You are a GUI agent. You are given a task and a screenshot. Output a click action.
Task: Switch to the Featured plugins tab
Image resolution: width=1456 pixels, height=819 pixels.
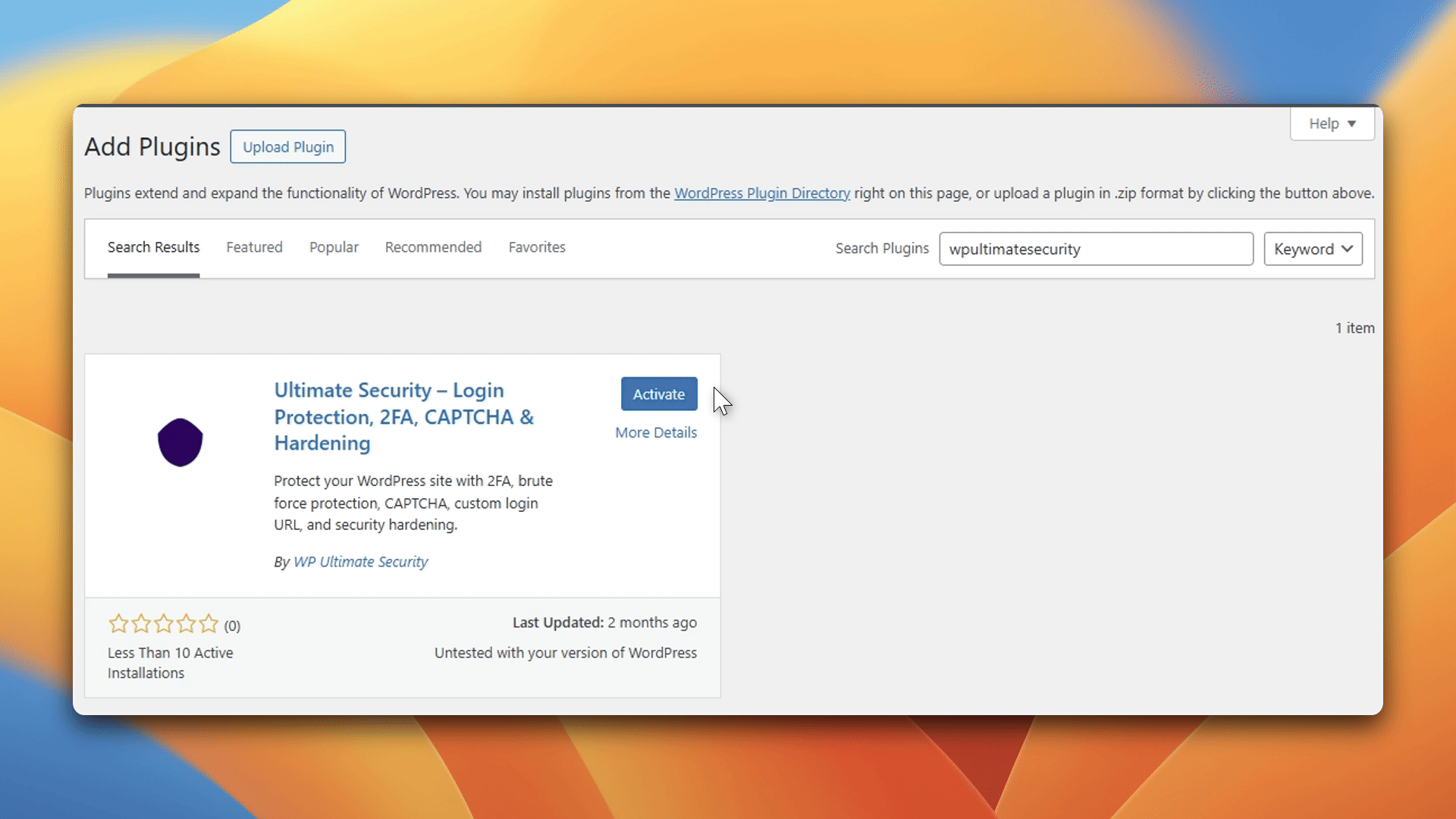(254, 247)
